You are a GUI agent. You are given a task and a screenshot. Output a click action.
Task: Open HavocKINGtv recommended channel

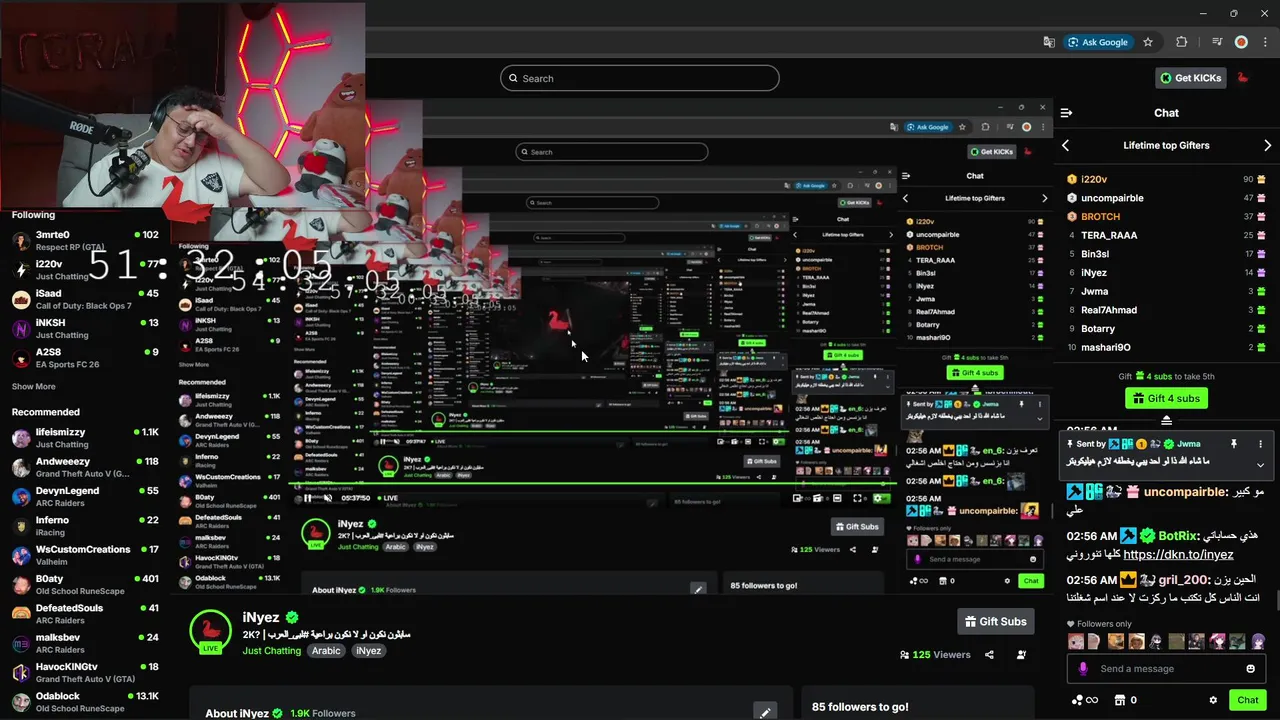(x=86, y=672)
